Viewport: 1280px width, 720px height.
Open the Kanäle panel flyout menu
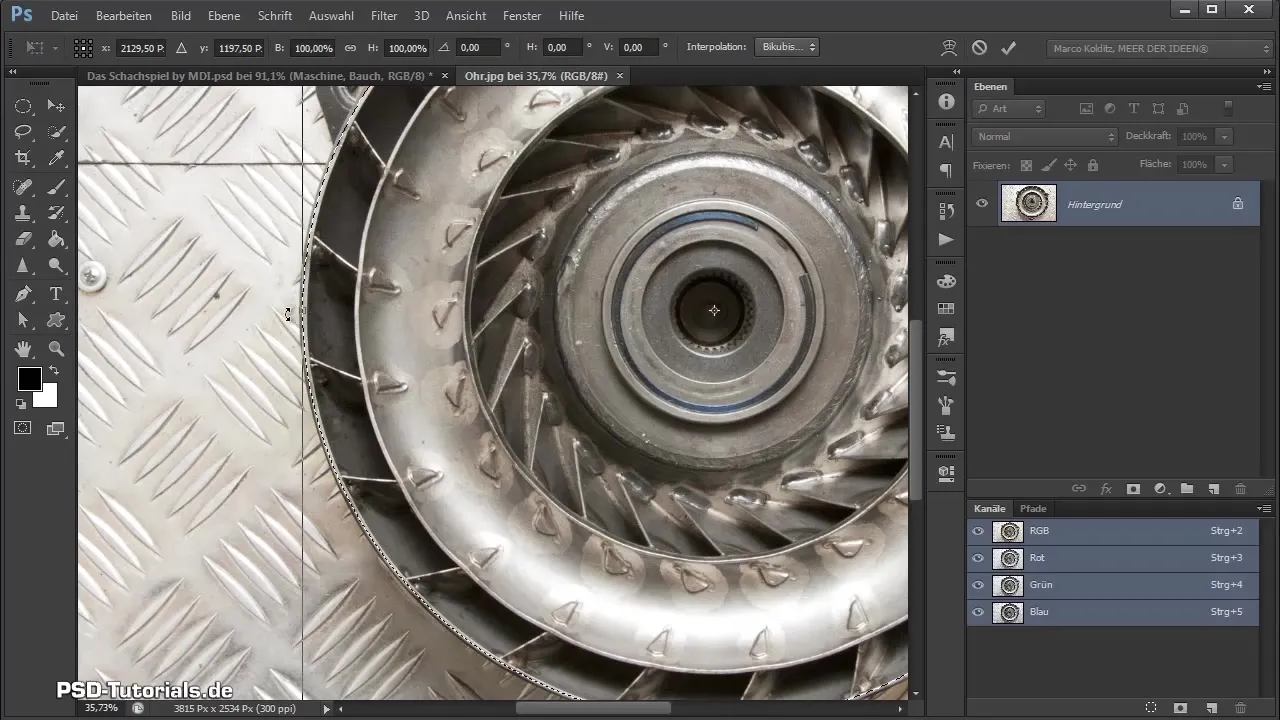point(1264,509)
